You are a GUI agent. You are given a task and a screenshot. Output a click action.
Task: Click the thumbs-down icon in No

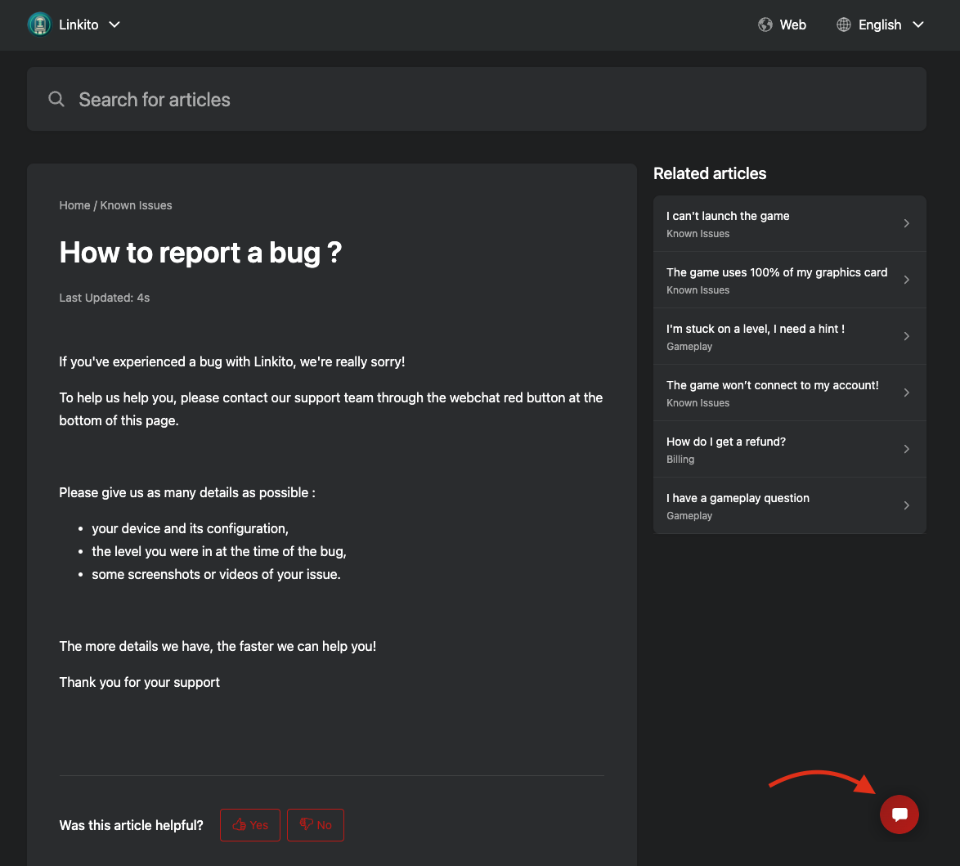click(x=306, y=824)
